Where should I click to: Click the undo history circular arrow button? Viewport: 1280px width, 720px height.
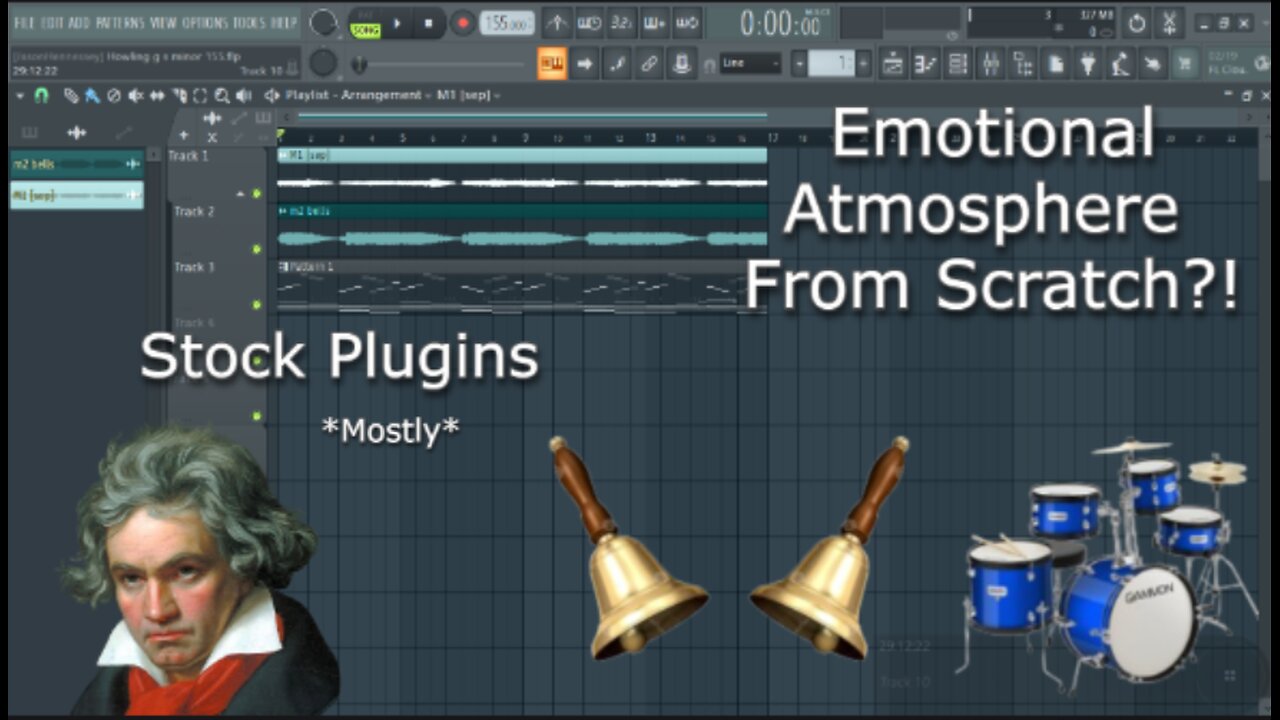(1136, 22)
